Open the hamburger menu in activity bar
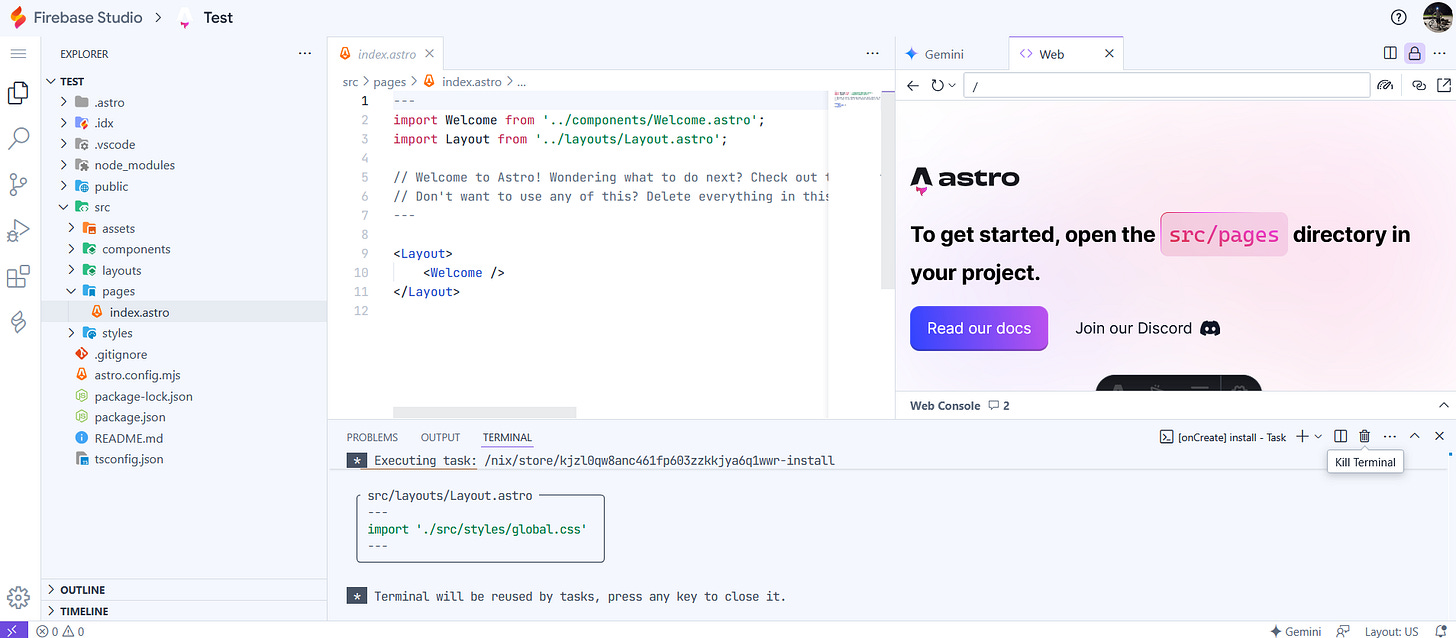Image resolution: width=1456 pixels, height=638 pixels. (x=18, y=54)
